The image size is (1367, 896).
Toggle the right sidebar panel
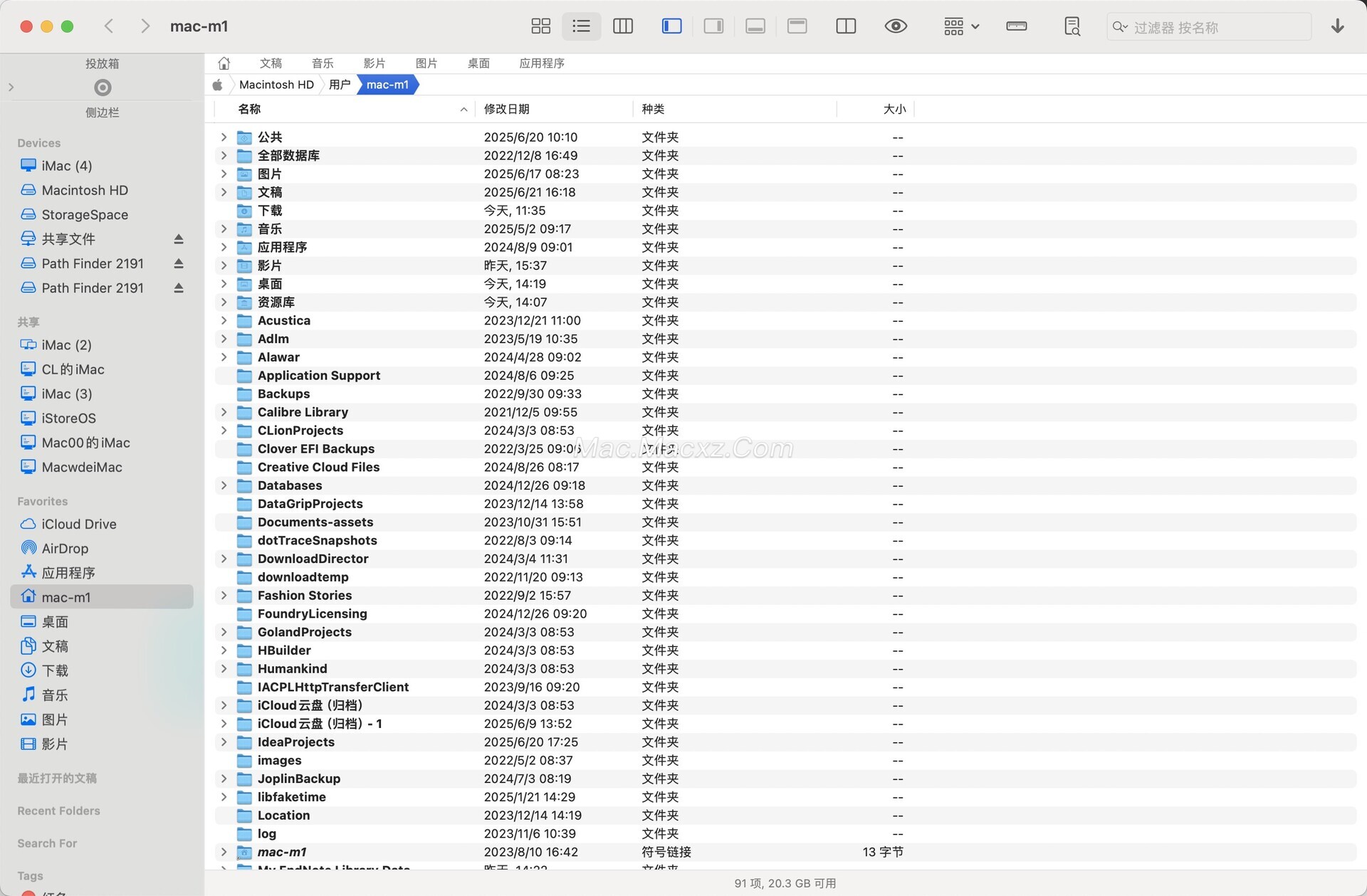[713, 26]
